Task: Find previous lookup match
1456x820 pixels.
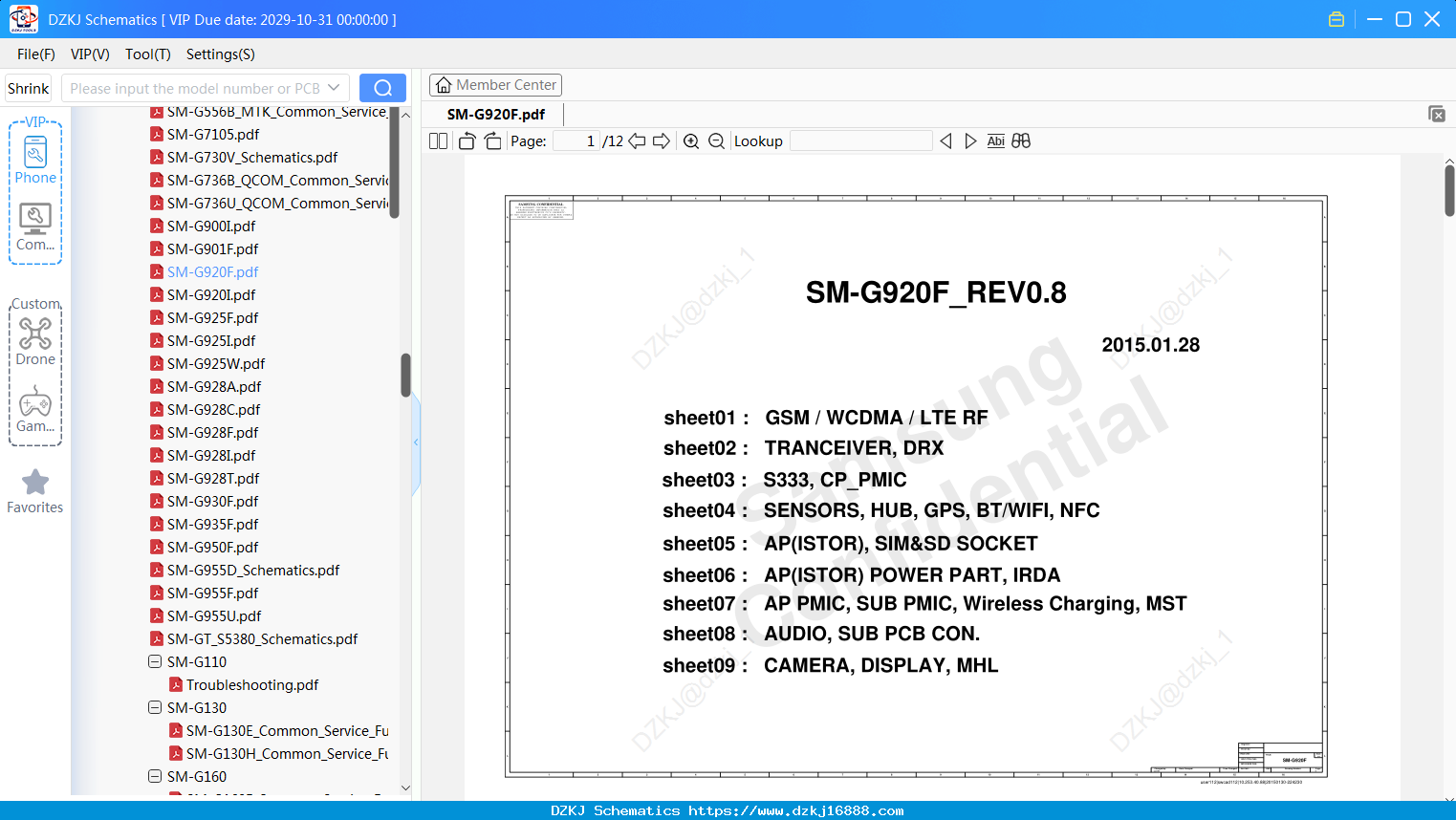Action: pyautogui.click(x=945, y=141)
